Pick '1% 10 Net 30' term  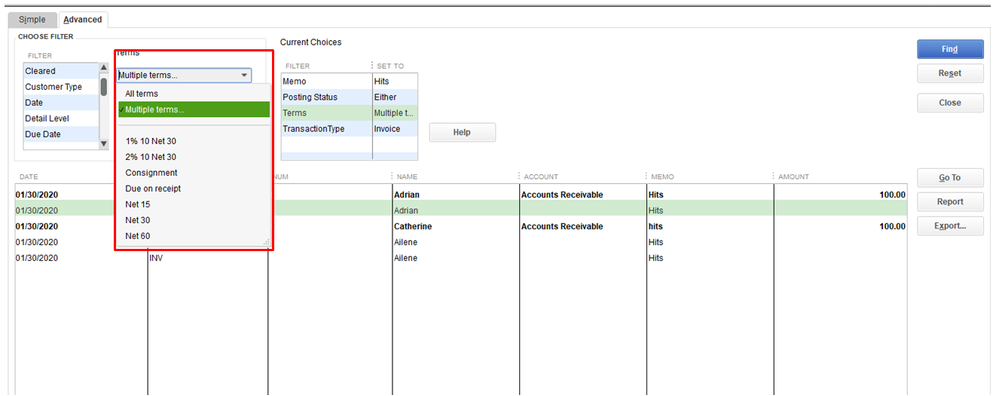(x=194, y=141)
